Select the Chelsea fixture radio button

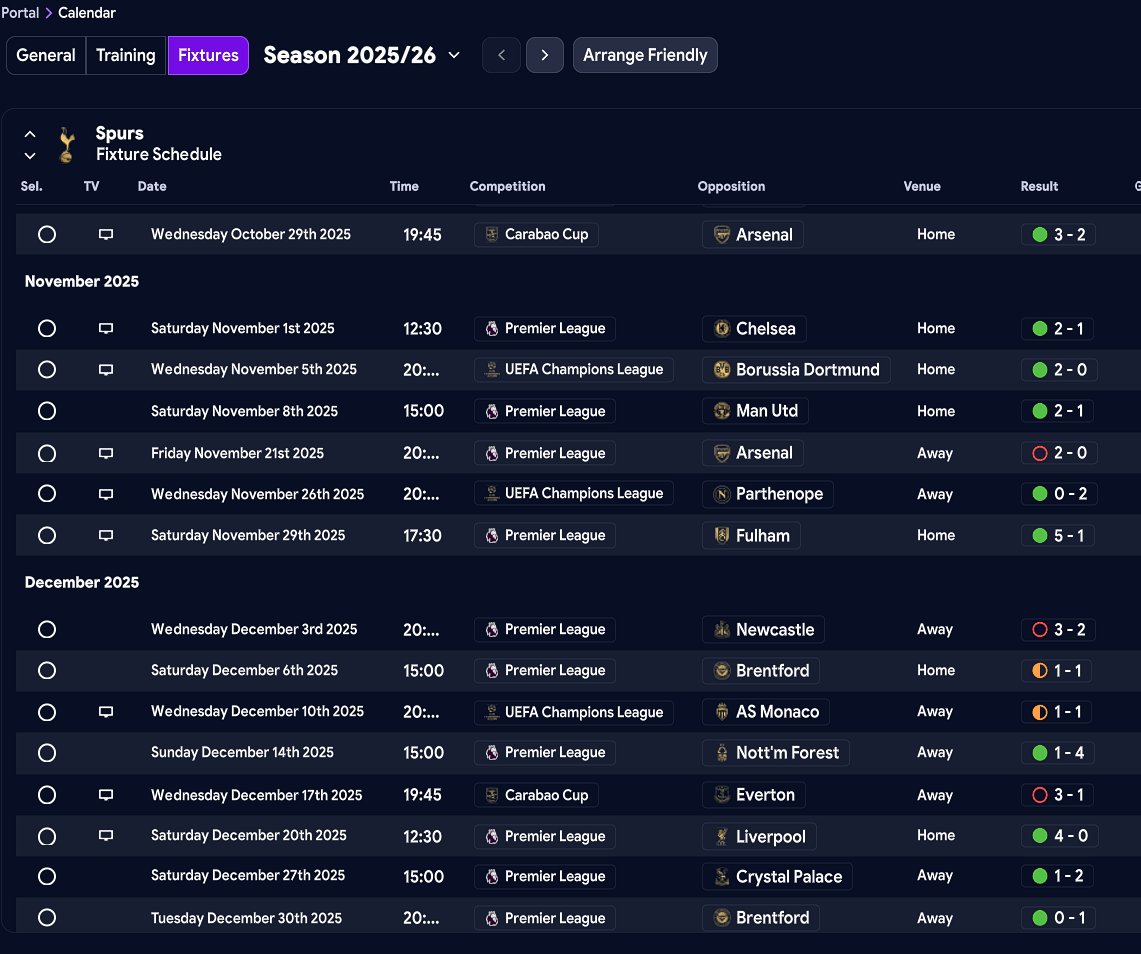pos(47,328)
